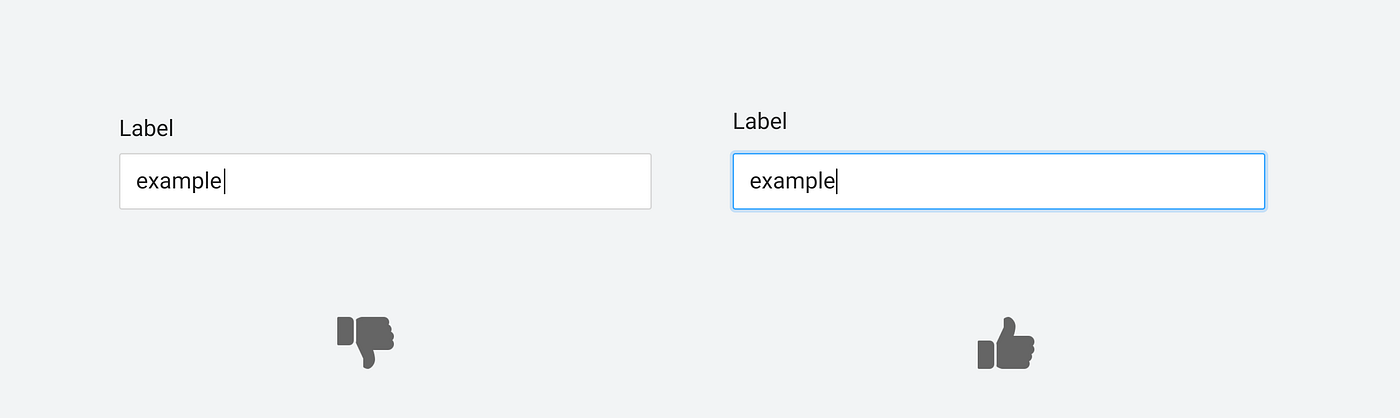Screen dimensions: 1400x418
Task: Select the field label paired with the thumbs-up example
Action: point(760,121)
